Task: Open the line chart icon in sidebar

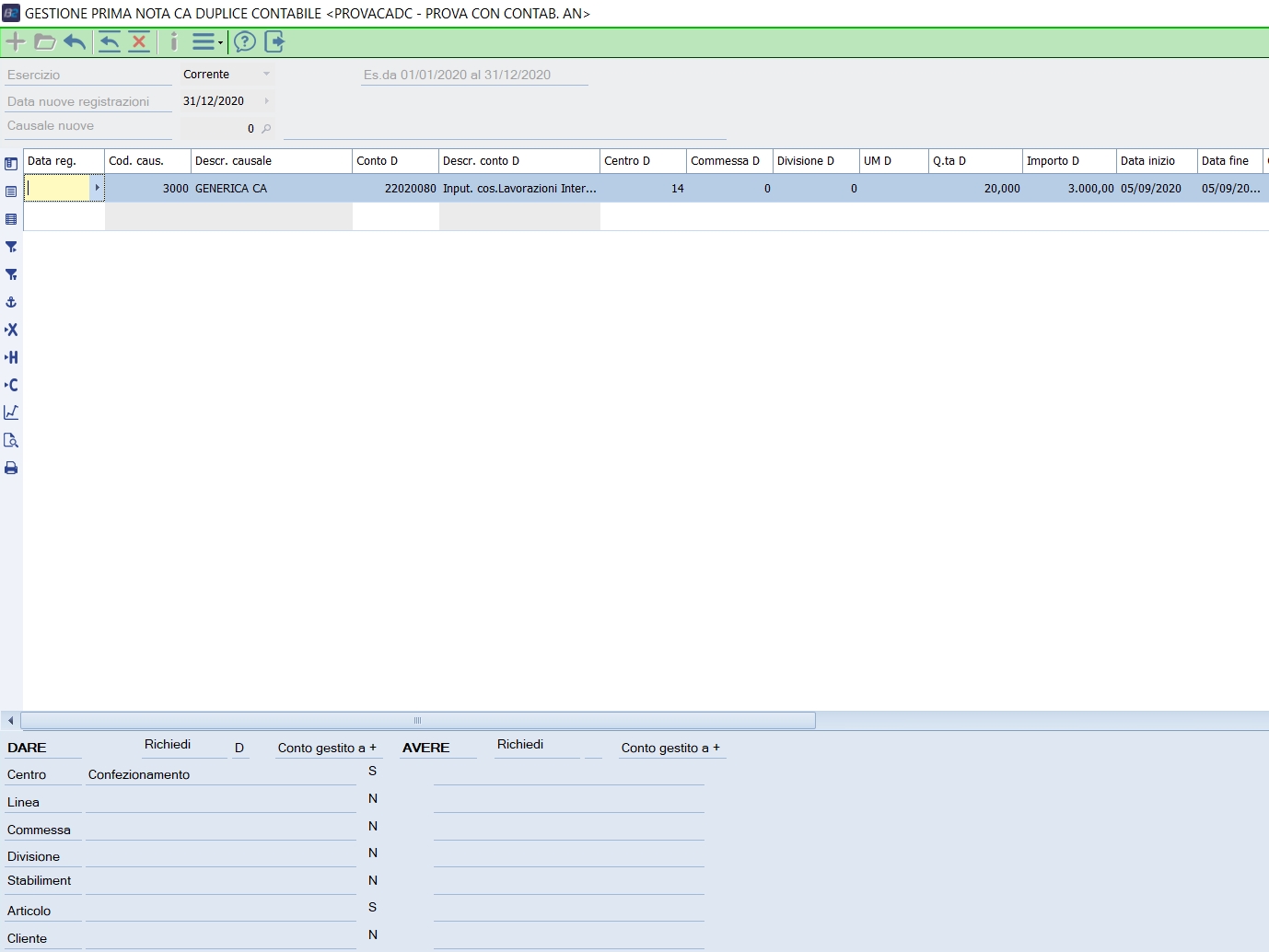Action: point(11,412)
